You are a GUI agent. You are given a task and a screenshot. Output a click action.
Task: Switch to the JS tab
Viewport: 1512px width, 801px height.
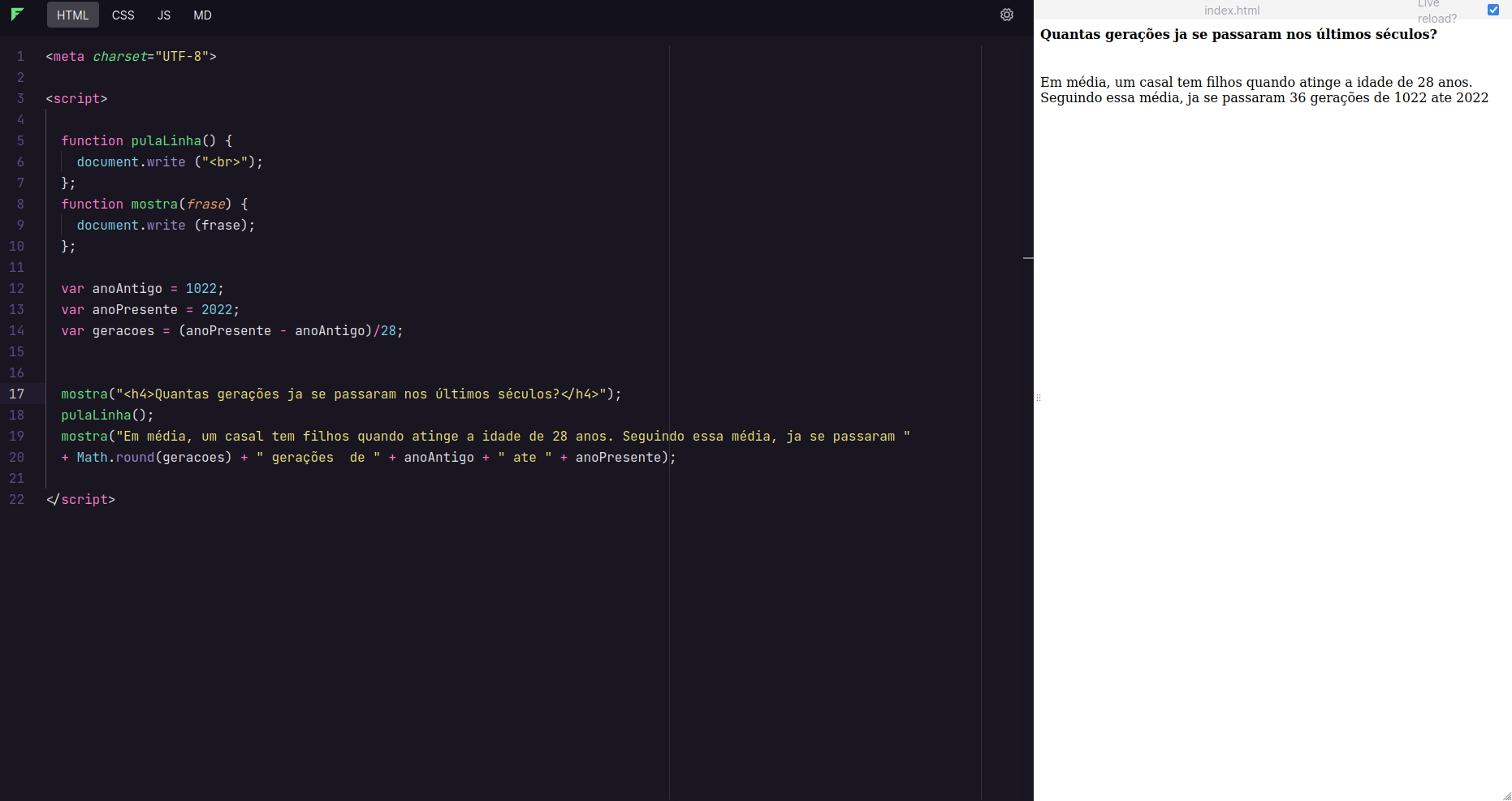click(164, 15)
